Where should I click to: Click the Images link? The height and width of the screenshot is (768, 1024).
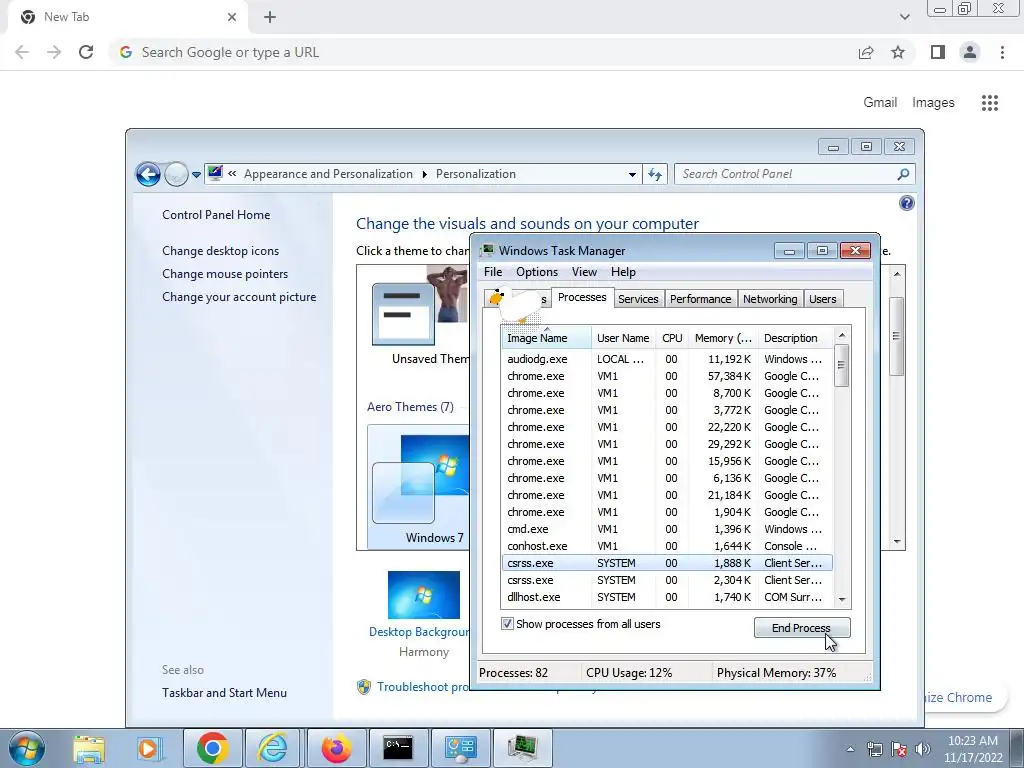click(933, 103)
